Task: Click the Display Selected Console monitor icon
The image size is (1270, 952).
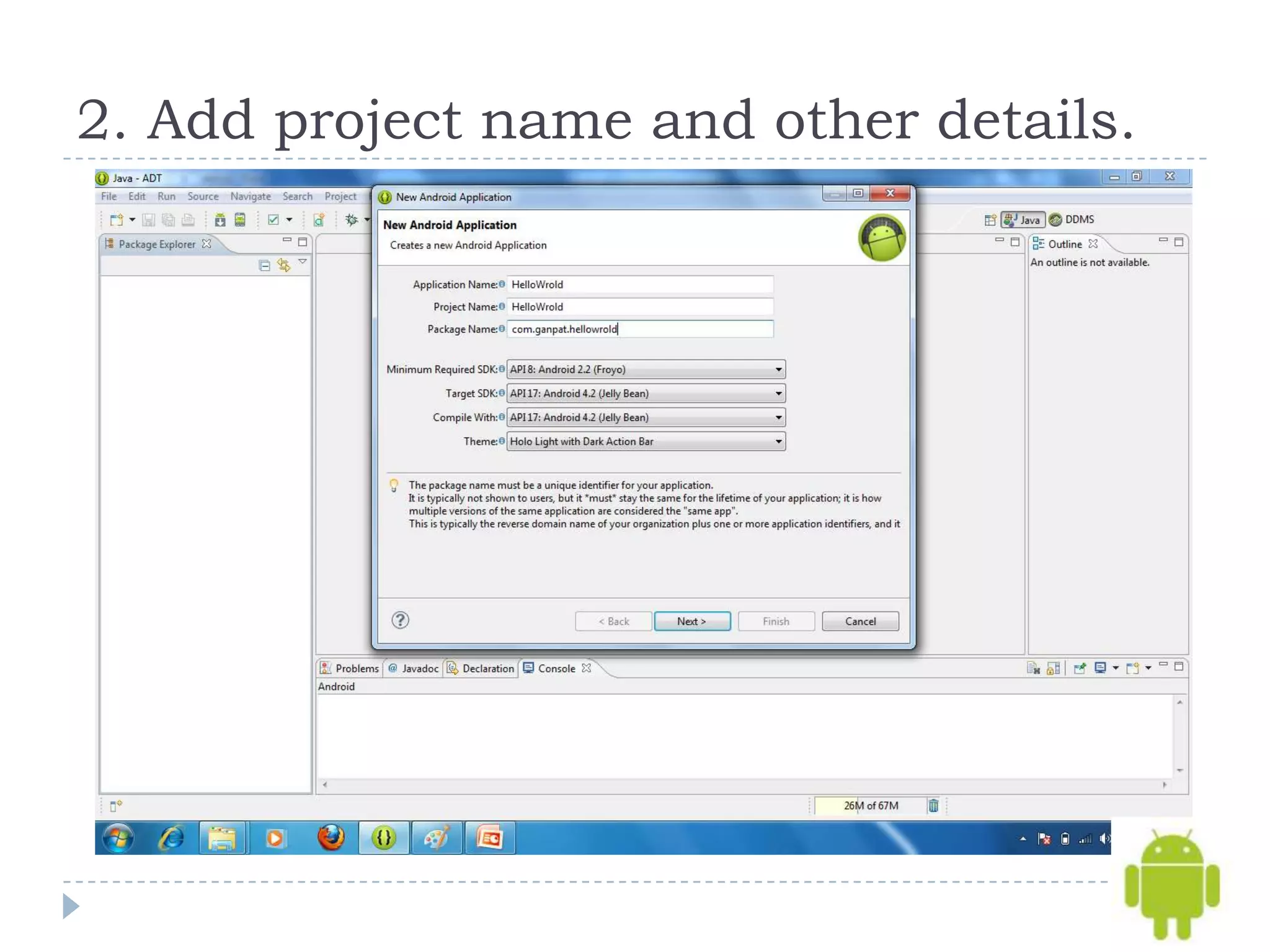Action: (1100, 668)
